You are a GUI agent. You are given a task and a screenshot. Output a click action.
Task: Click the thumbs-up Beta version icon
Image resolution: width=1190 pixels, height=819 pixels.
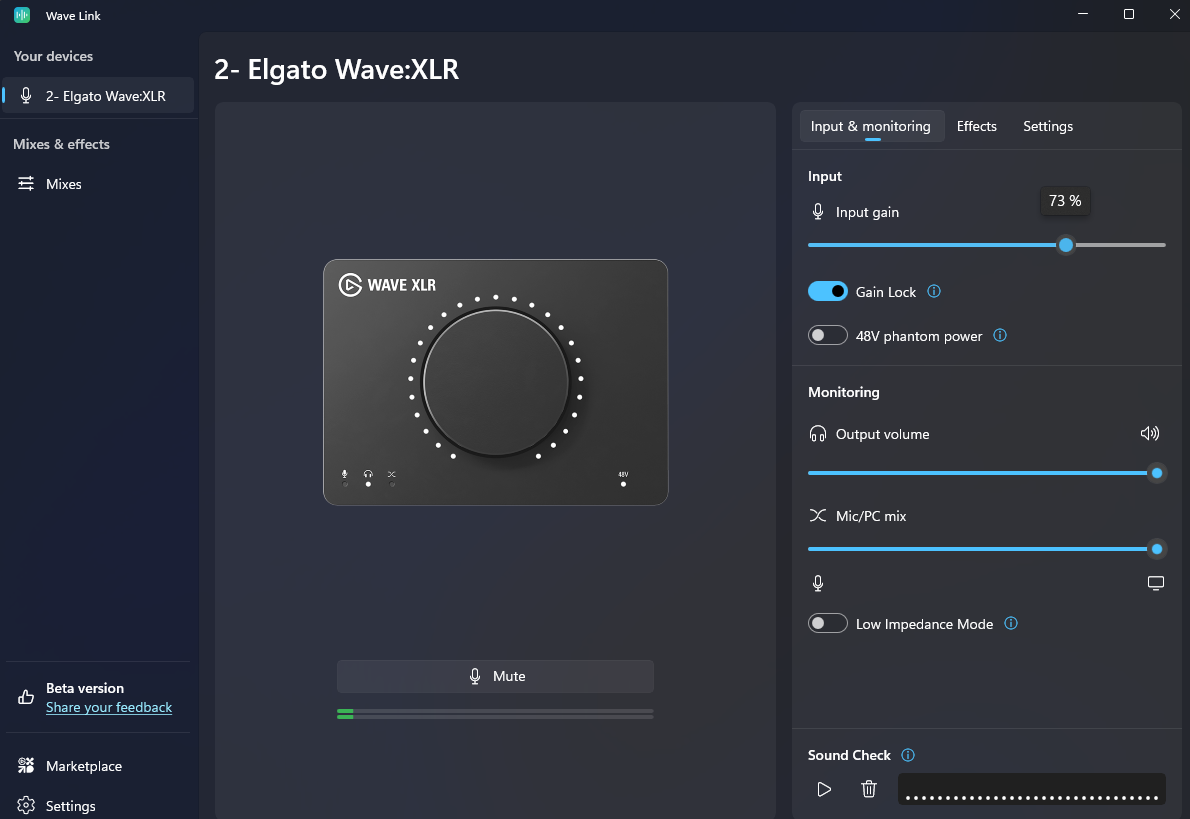(26, 697)
